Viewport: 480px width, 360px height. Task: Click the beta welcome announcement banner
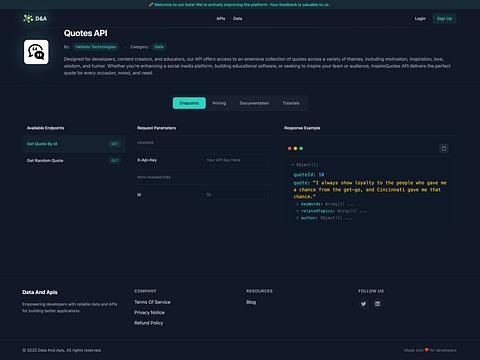tap(240, 5)
